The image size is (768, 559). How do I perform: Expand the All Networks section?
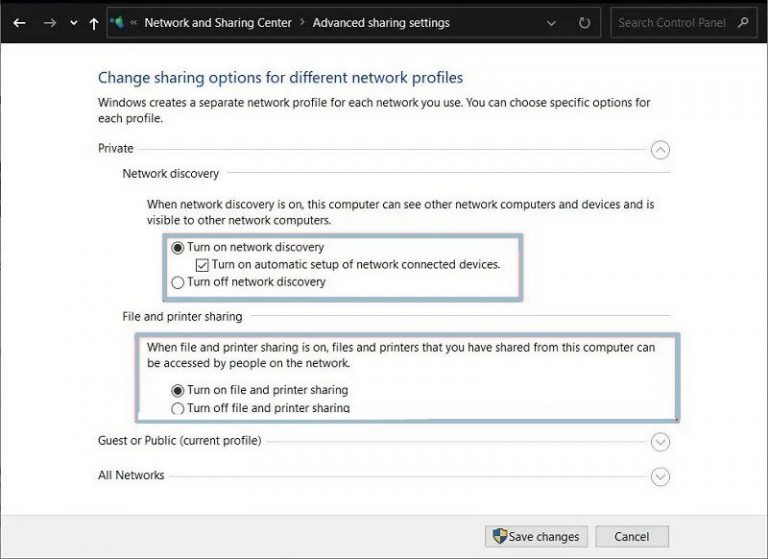[x=660, y=476]
